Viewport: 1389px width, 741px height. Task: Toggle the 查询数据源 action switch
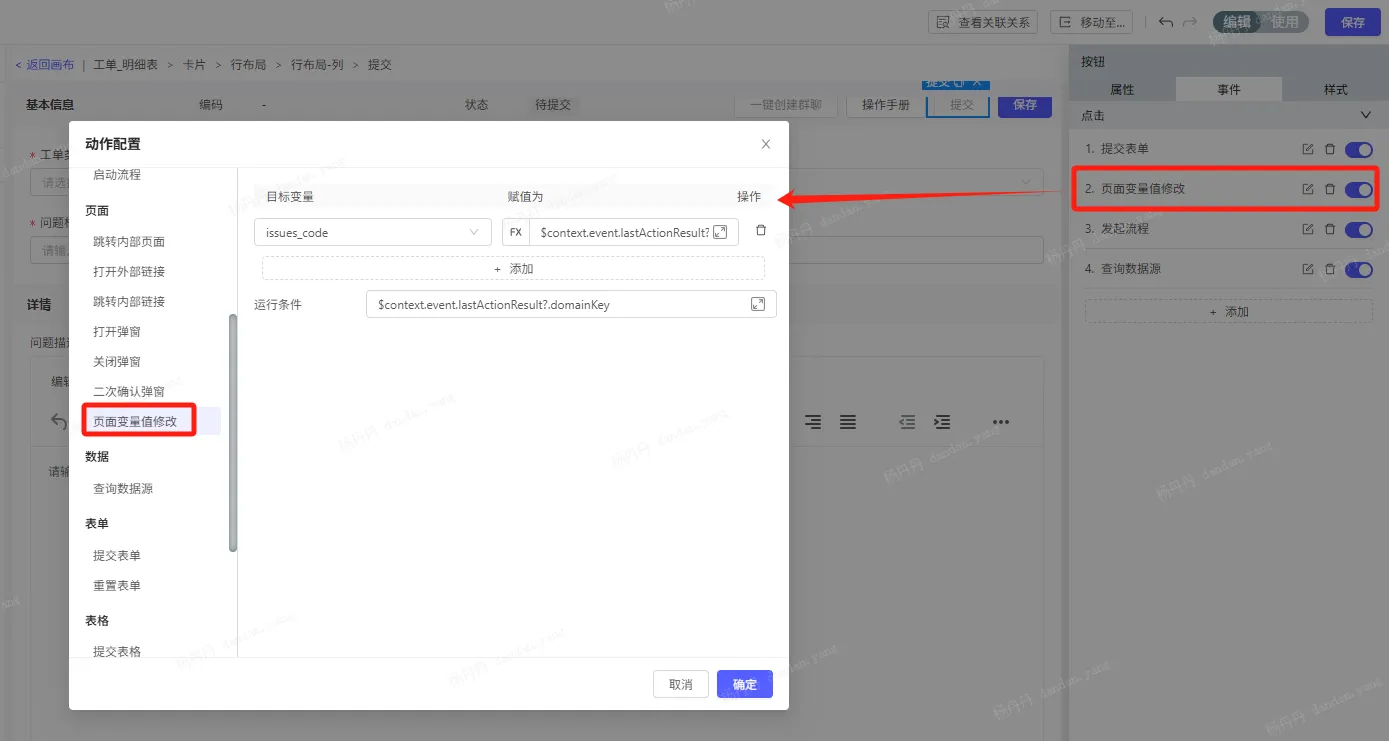[x=1358, y=269]
